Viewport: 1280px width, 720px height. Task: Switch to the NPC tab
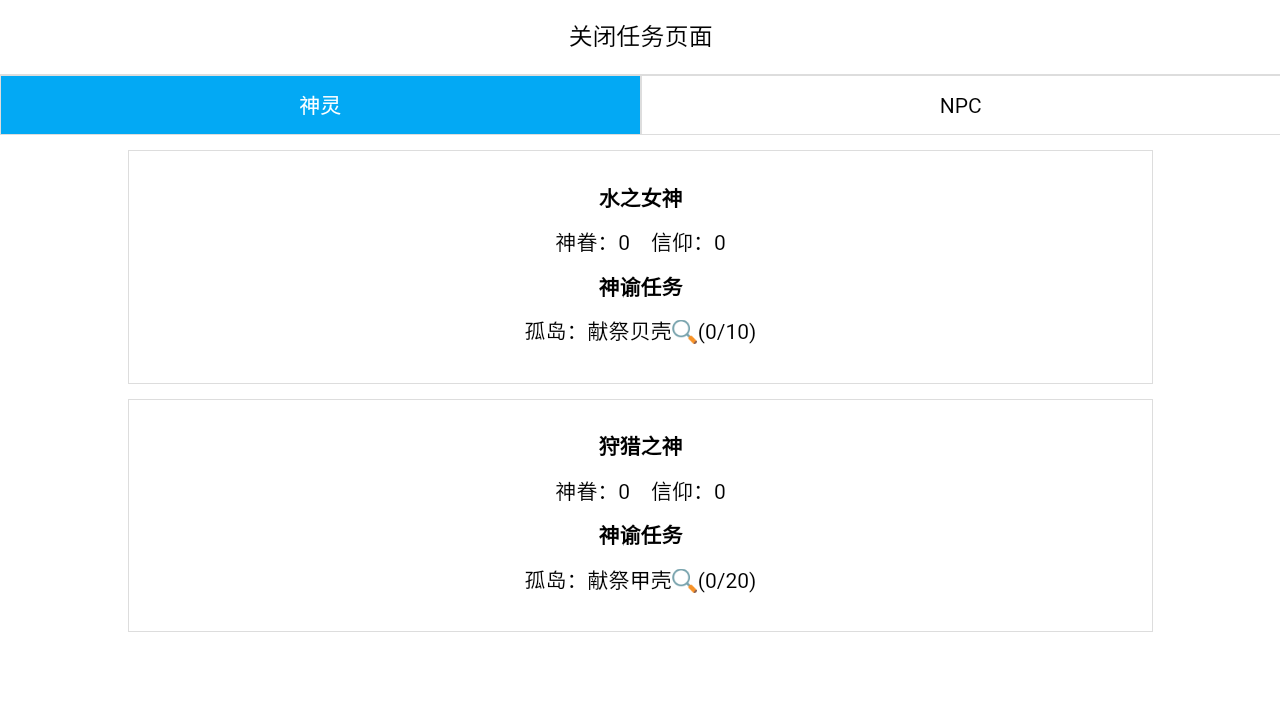pos(959,105)
